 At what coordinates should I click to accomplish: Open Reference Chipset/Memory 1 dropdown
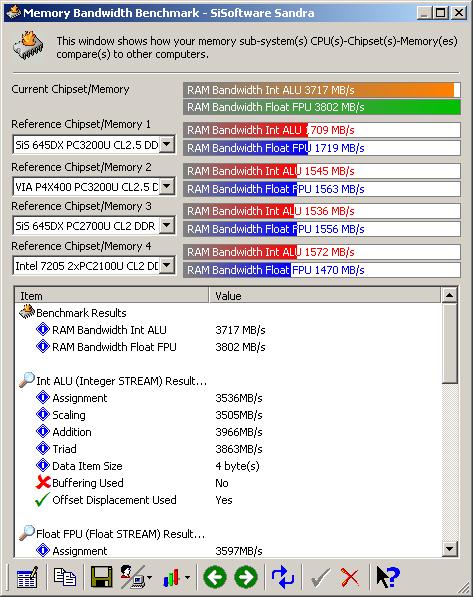tap(167, 145)
